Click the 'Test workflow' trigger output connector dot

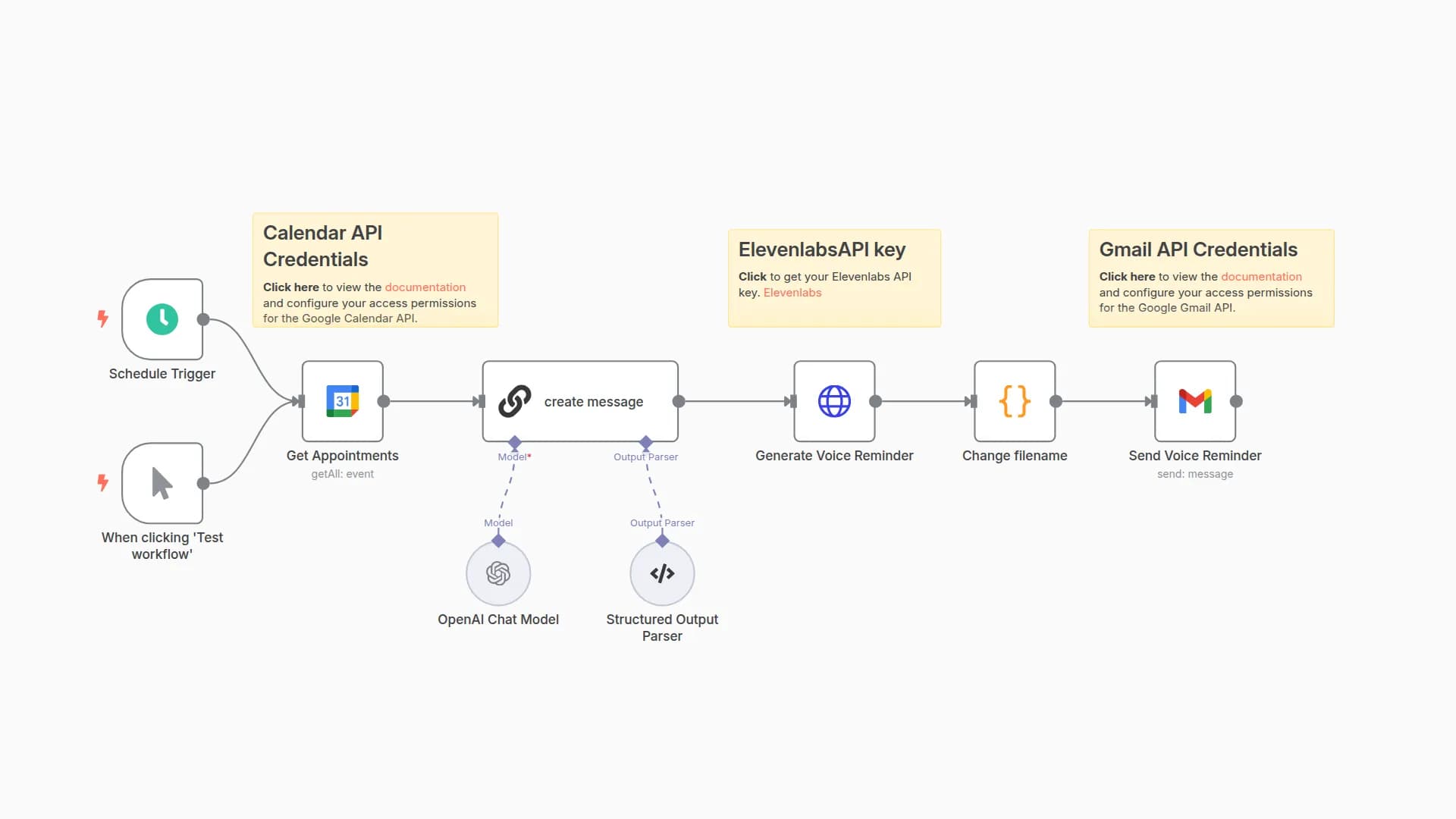(203, 483)
